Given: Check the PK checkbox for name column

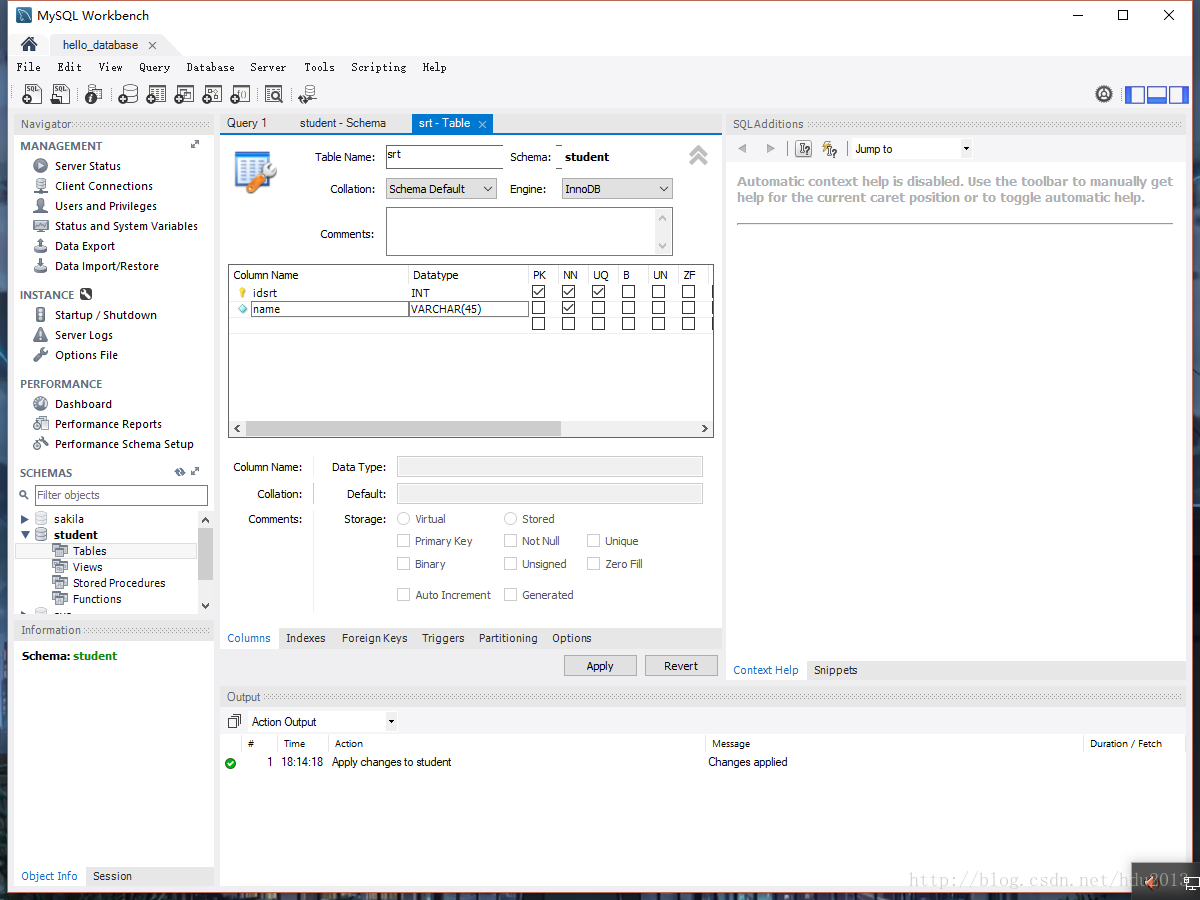Looking at the screenshot, I should (539, 308).
